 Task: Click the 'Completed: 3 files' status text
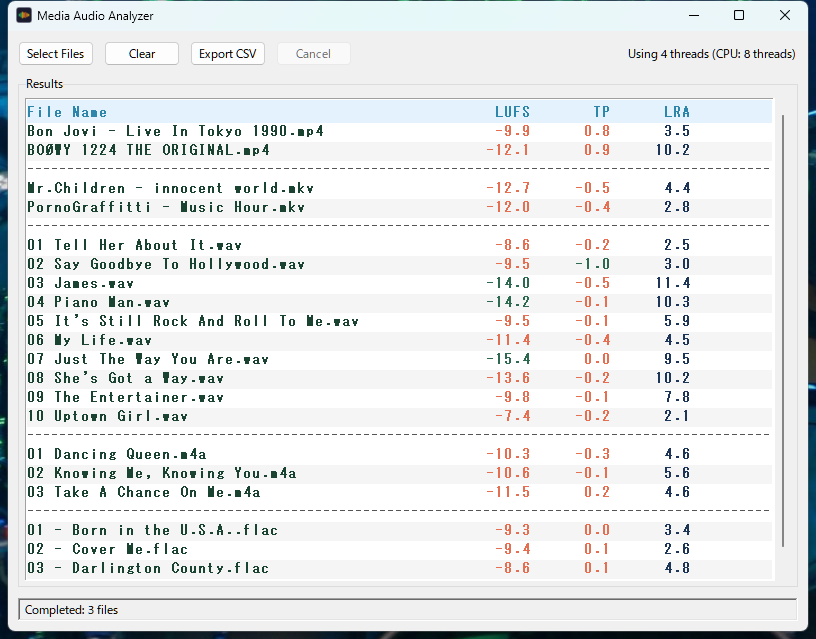tap(72, 609)
